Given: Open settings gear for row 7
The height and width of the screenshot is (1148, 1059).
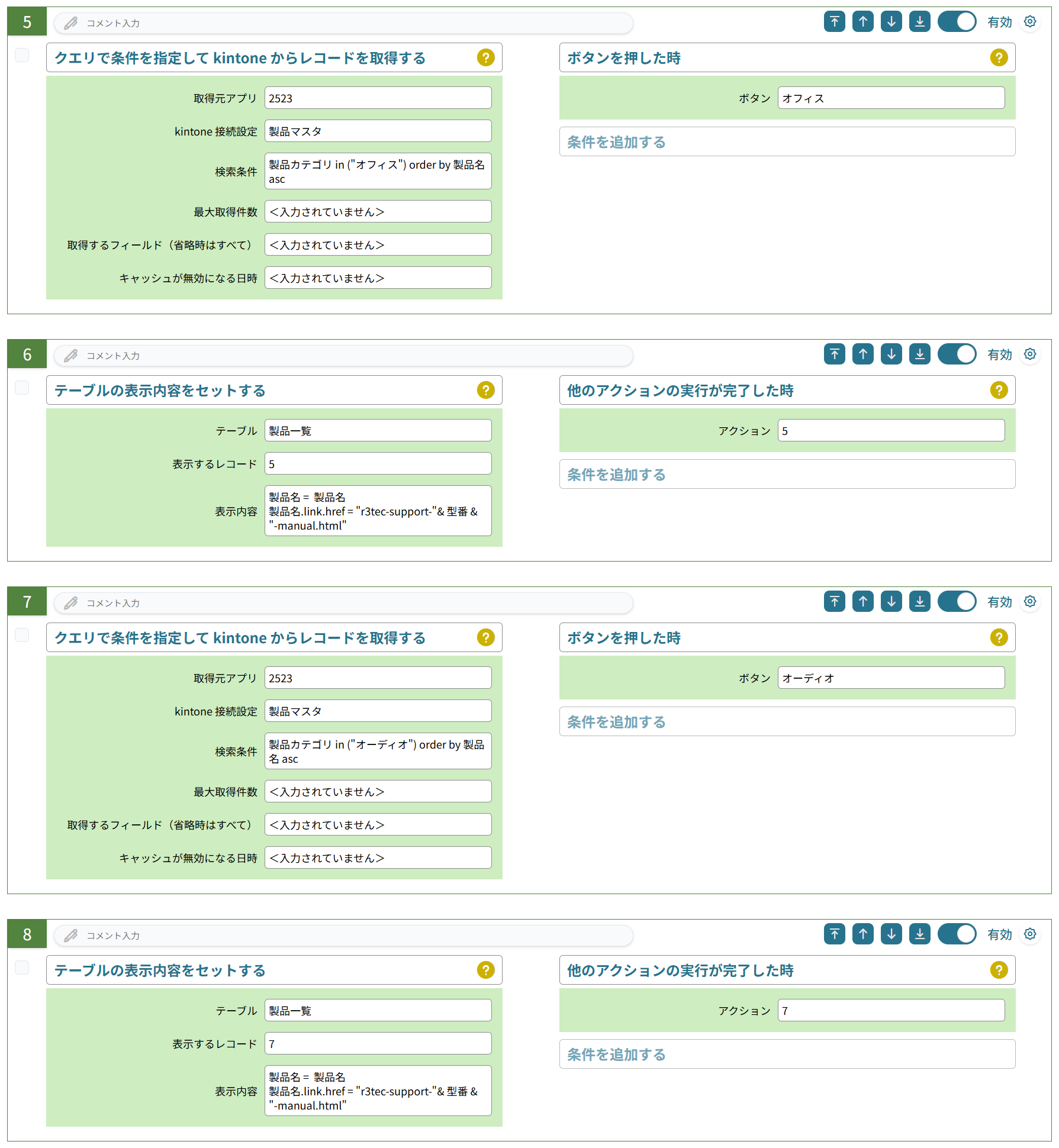Looking at the screenshot, I should pos(1030,602).
